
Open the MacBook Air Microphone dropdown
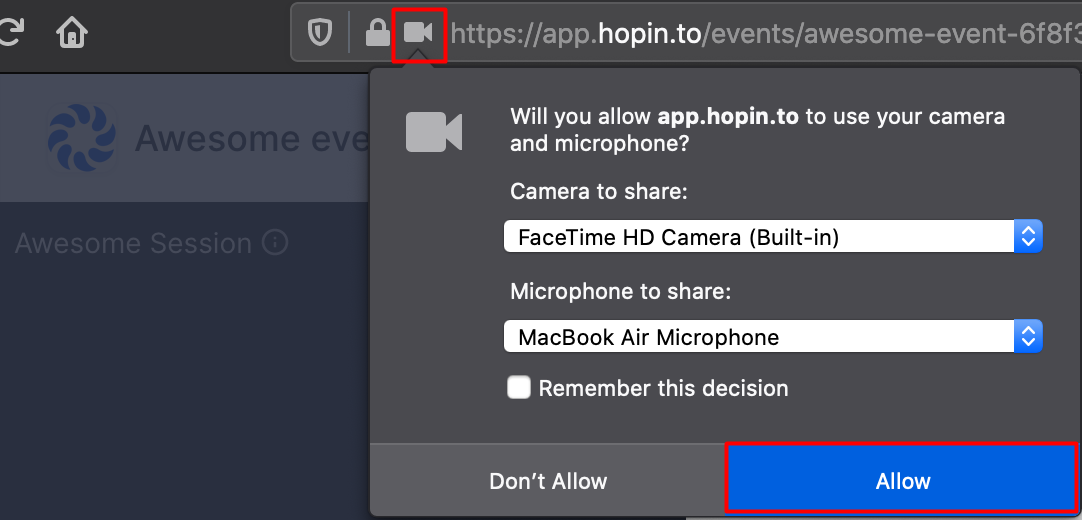(x=773, y=336)
